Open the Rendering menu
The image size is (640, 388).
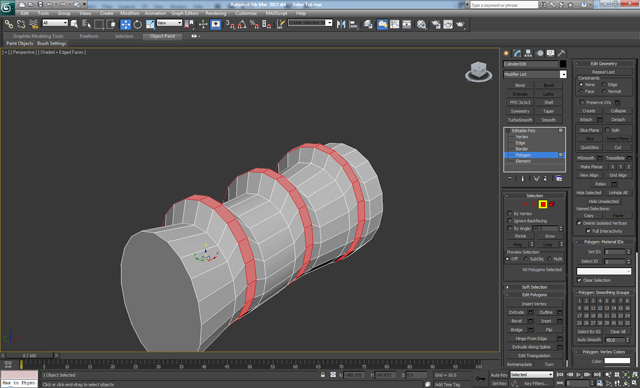[x=216, y=13]
